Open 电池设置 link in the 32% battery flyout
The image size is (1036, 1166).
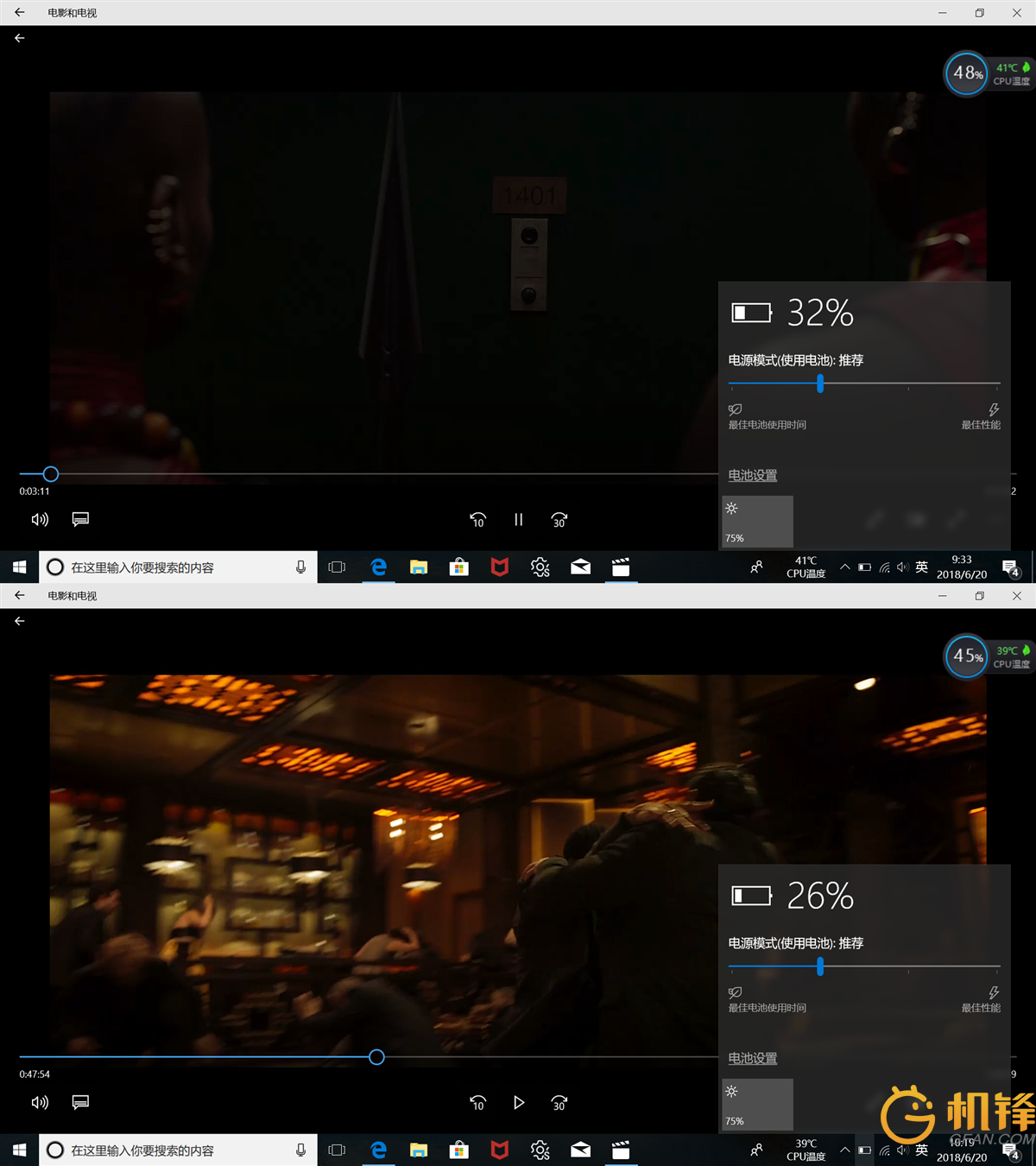point(752,476)
